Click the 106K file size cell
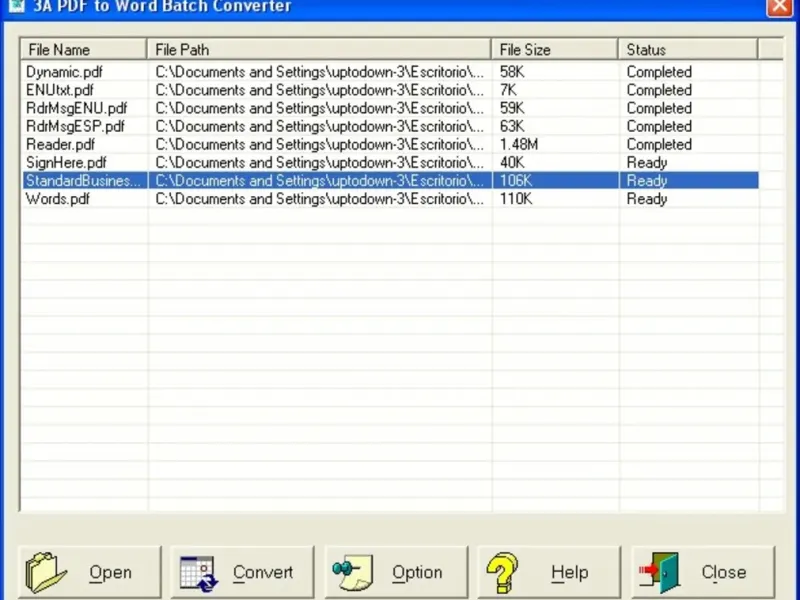The image size is (800, 600). point(516,181)
